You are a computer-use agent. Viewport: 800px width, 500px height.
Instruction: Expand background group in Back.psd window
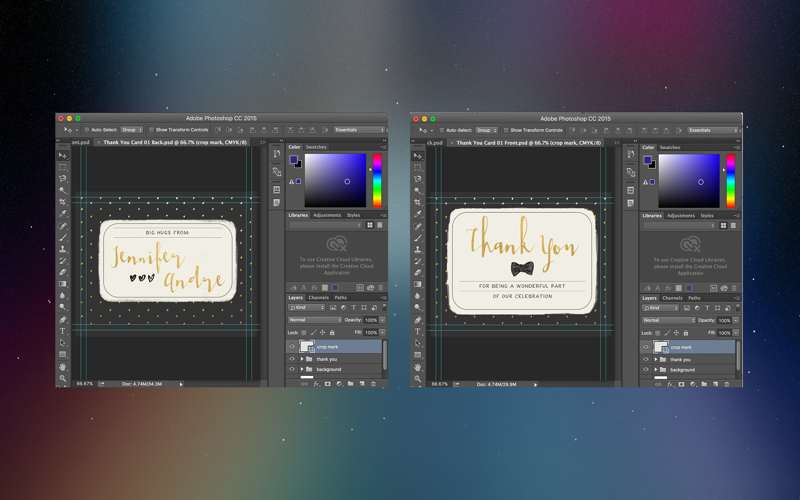pyautogui.click(x=302, y=369)
